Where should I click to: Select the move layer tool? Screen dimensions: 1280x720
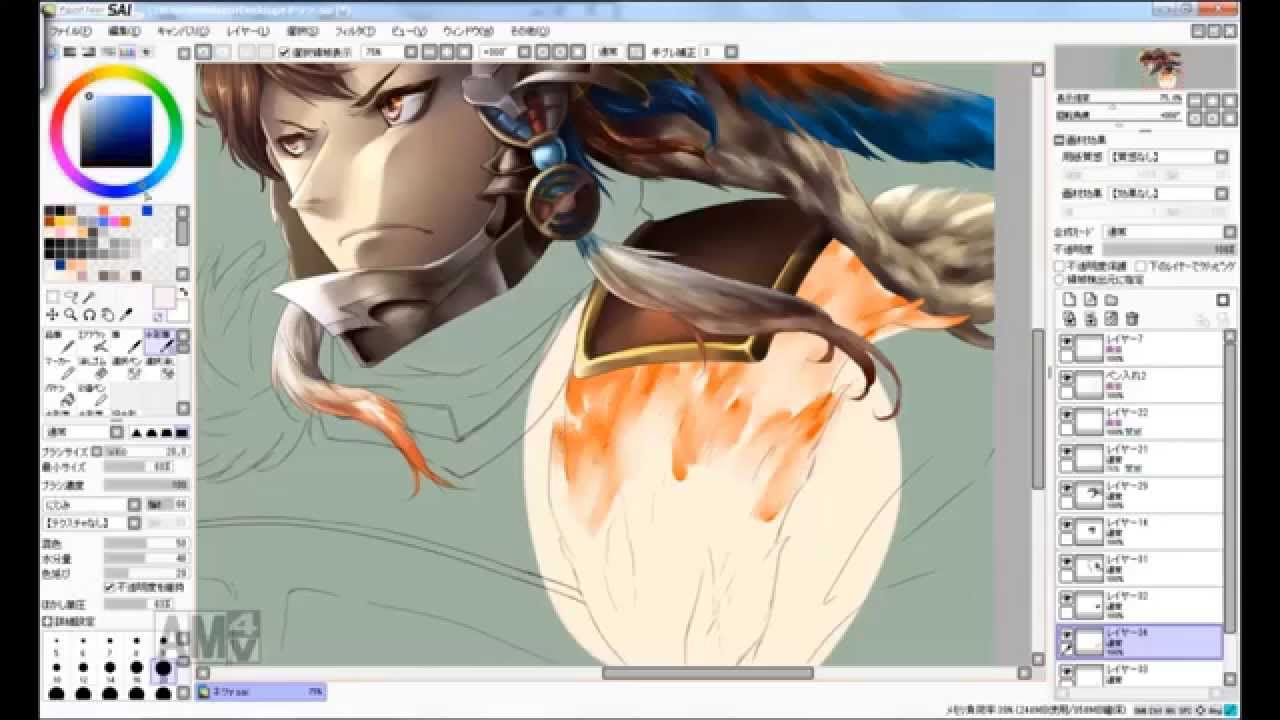(52, 315)
